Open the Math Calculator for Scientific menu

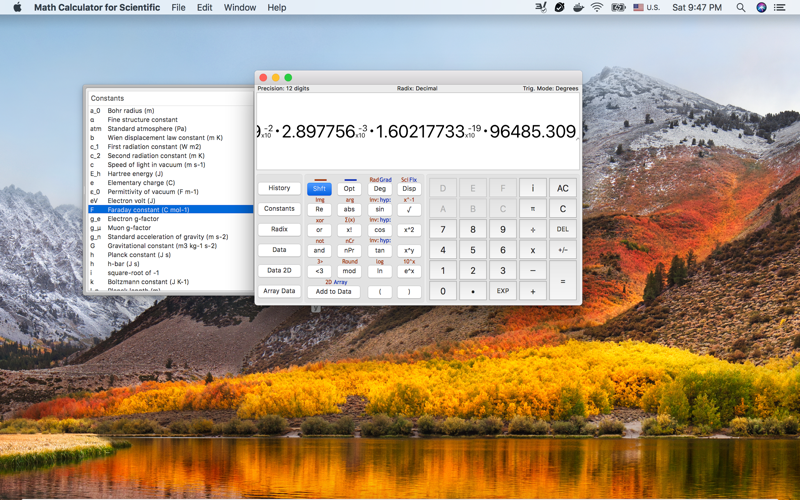coord(97,7)
